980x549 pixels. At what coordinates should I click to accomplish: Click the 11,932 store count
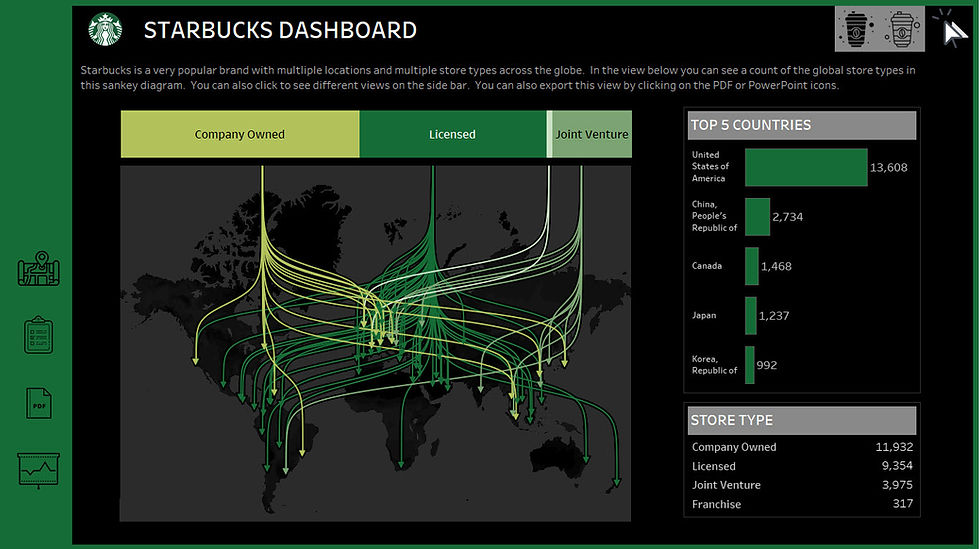tap(894, 447)
